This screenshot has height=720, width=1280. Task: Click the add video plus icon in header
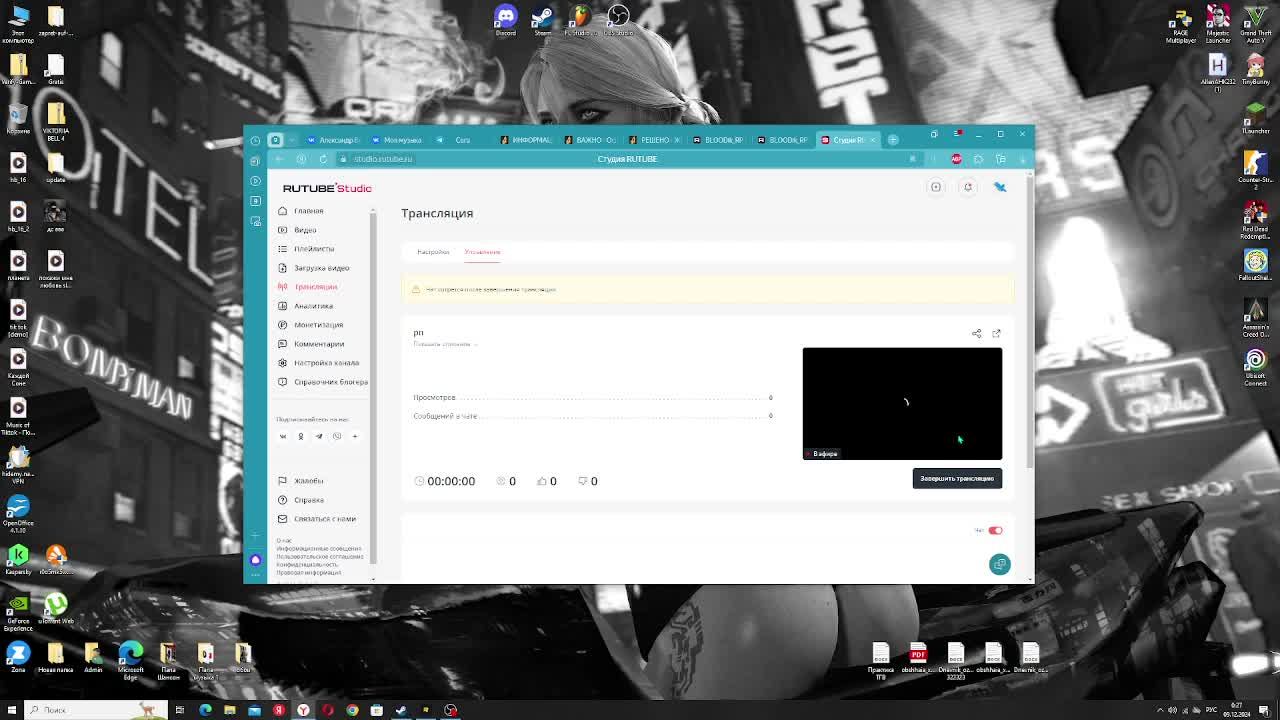[x=936, y=187]
